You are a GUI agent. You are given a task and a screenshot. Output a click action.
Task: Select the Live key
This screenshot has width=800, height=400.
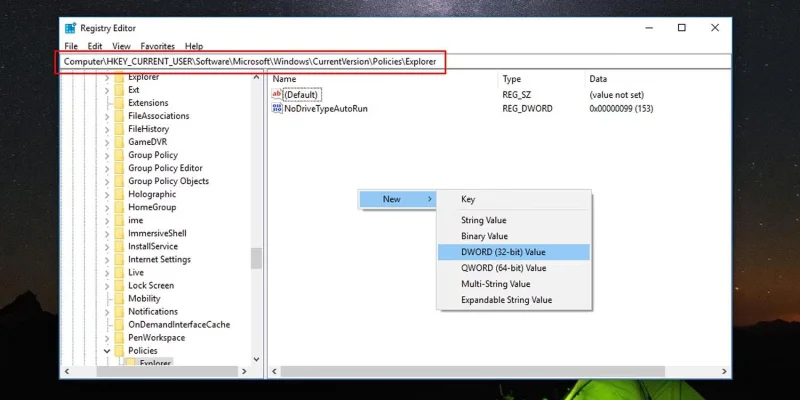coord(136,272)
